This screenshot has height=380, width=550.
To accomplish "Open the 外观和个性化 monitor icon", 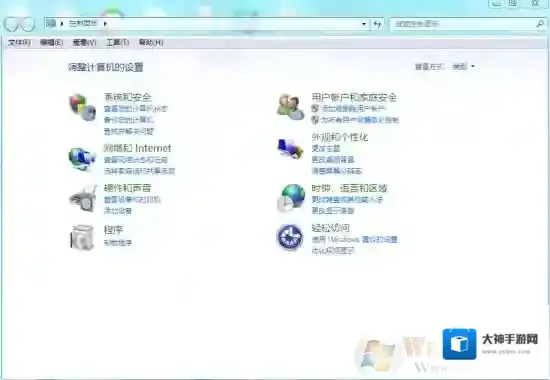I will 290,148.
